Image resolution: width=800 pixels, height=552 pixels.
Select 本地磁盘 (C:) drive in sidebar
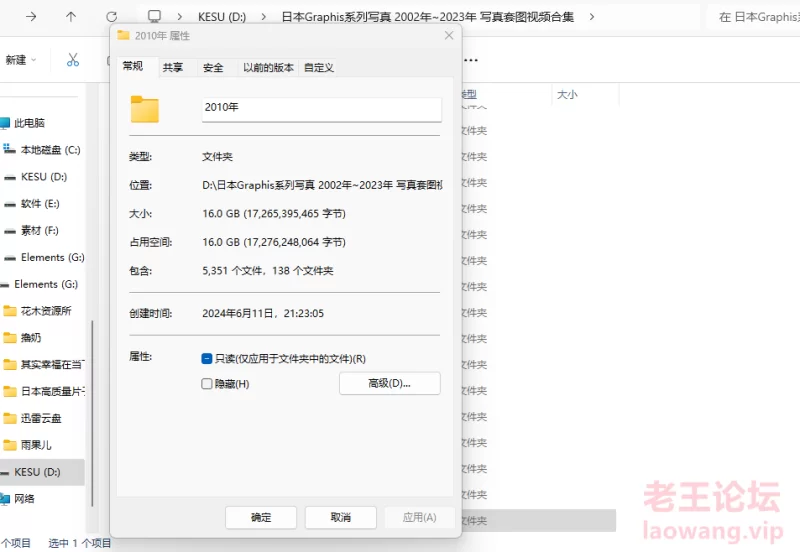(50, 150)
